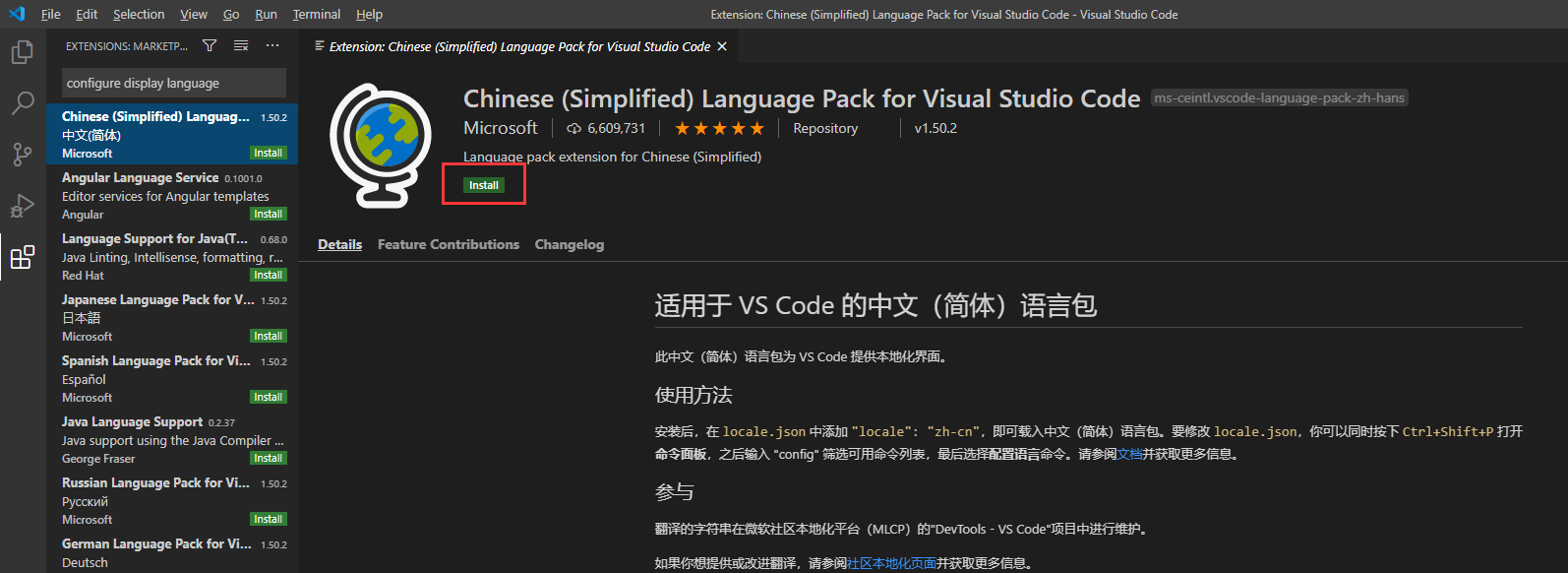Close the Chinese Language Pack extension tab

coord(722,46)
